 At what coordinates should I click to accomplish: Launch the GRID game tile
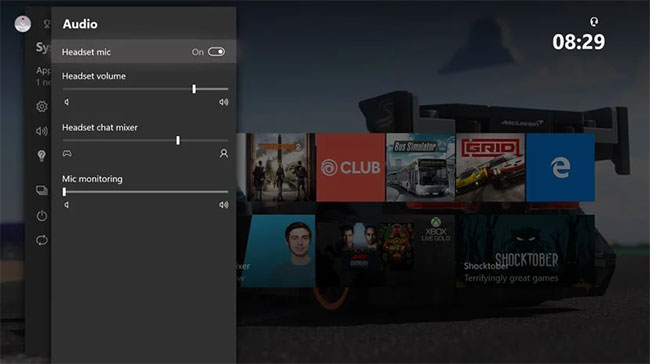pos(490,167)
